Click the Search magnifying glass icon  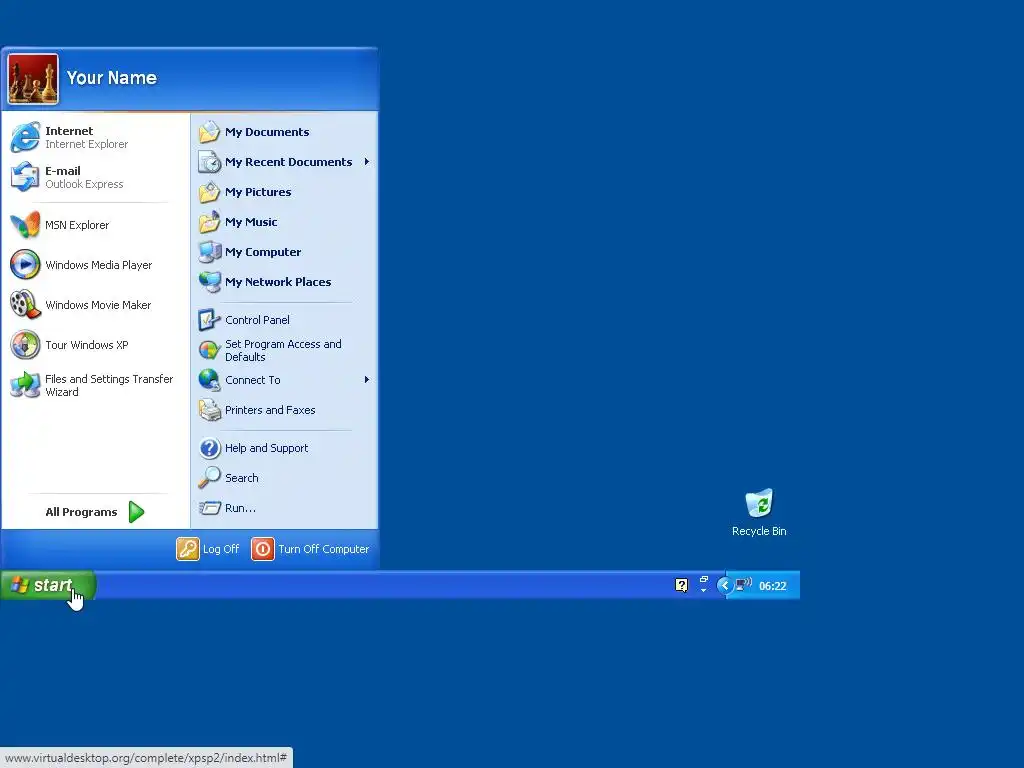tap(210, 478)
